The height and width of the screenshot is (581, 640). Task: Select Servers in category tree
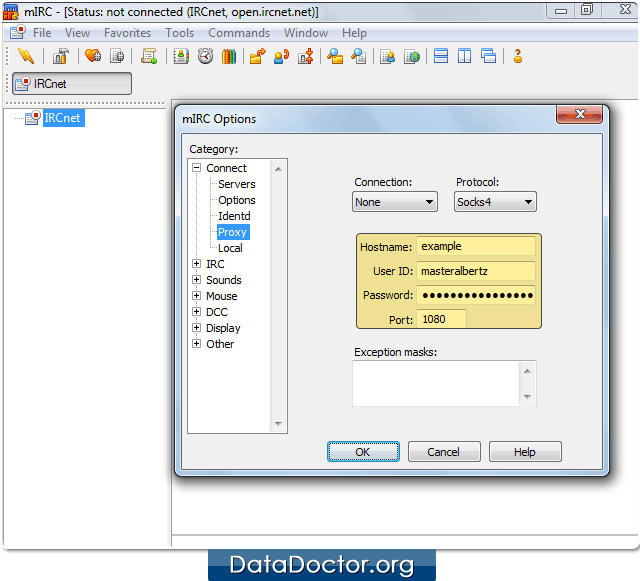coord(237,184)
